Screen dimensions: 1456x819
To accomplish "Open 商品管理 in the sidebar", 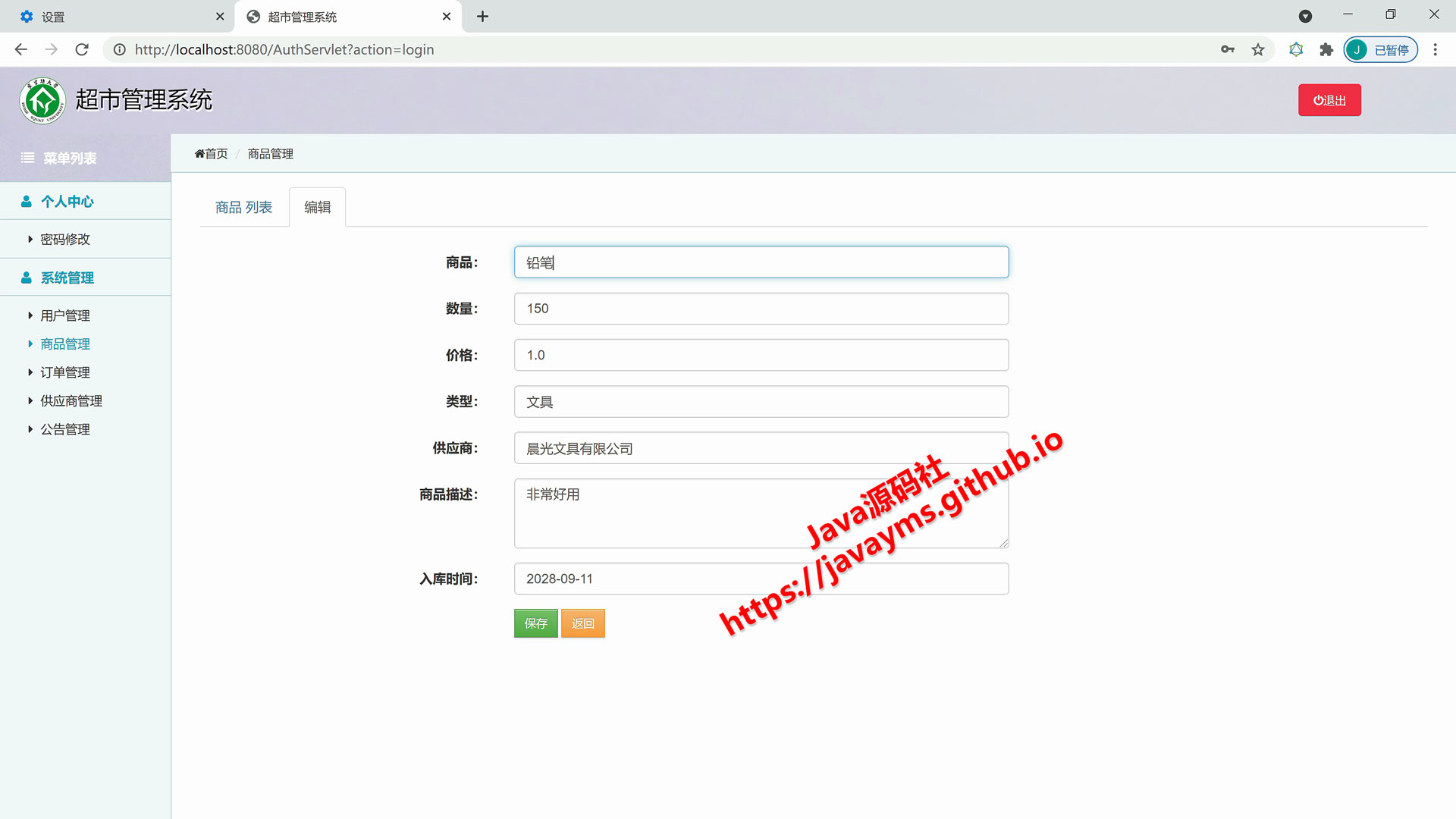I will coord(65,344).
